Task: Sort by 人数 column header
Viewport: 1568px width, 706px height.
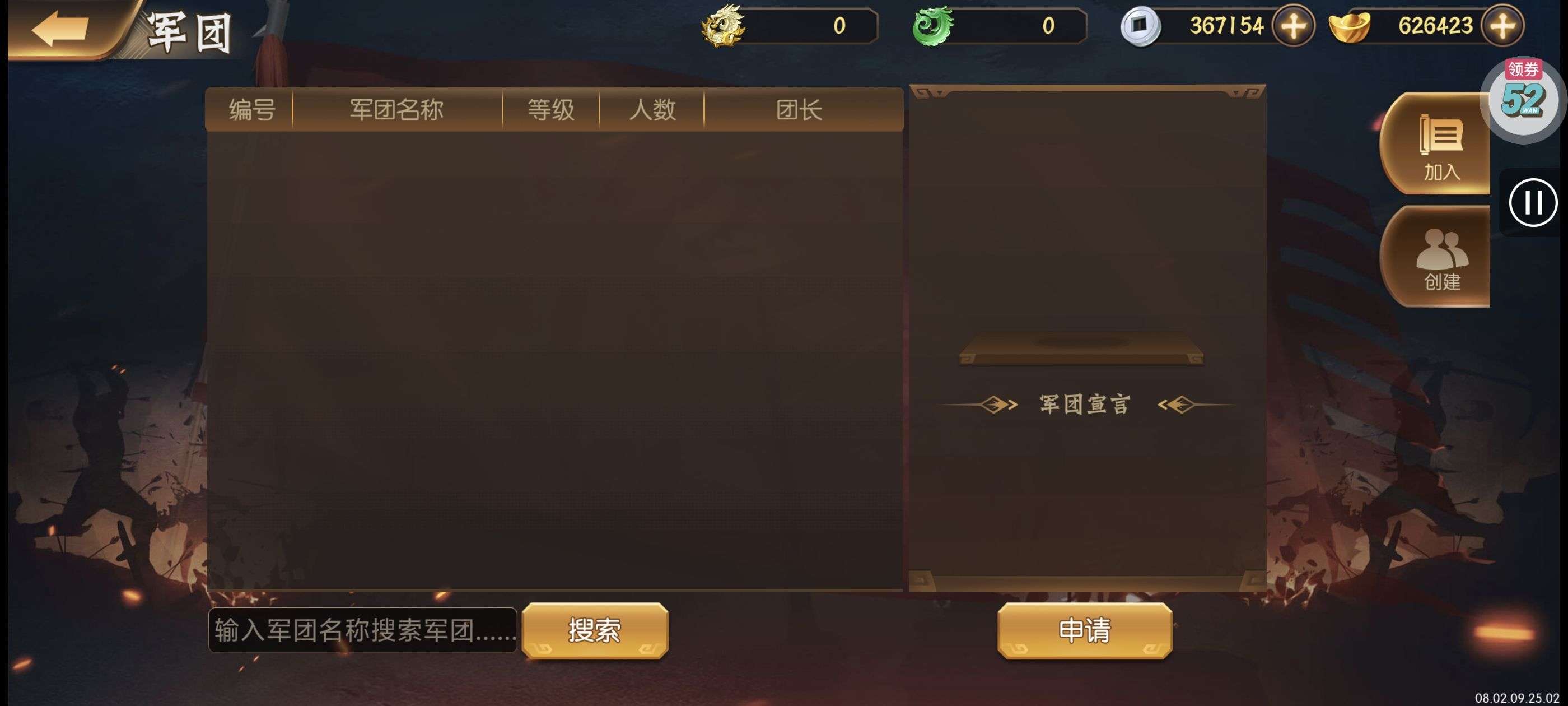Action: tap(652, 110)
